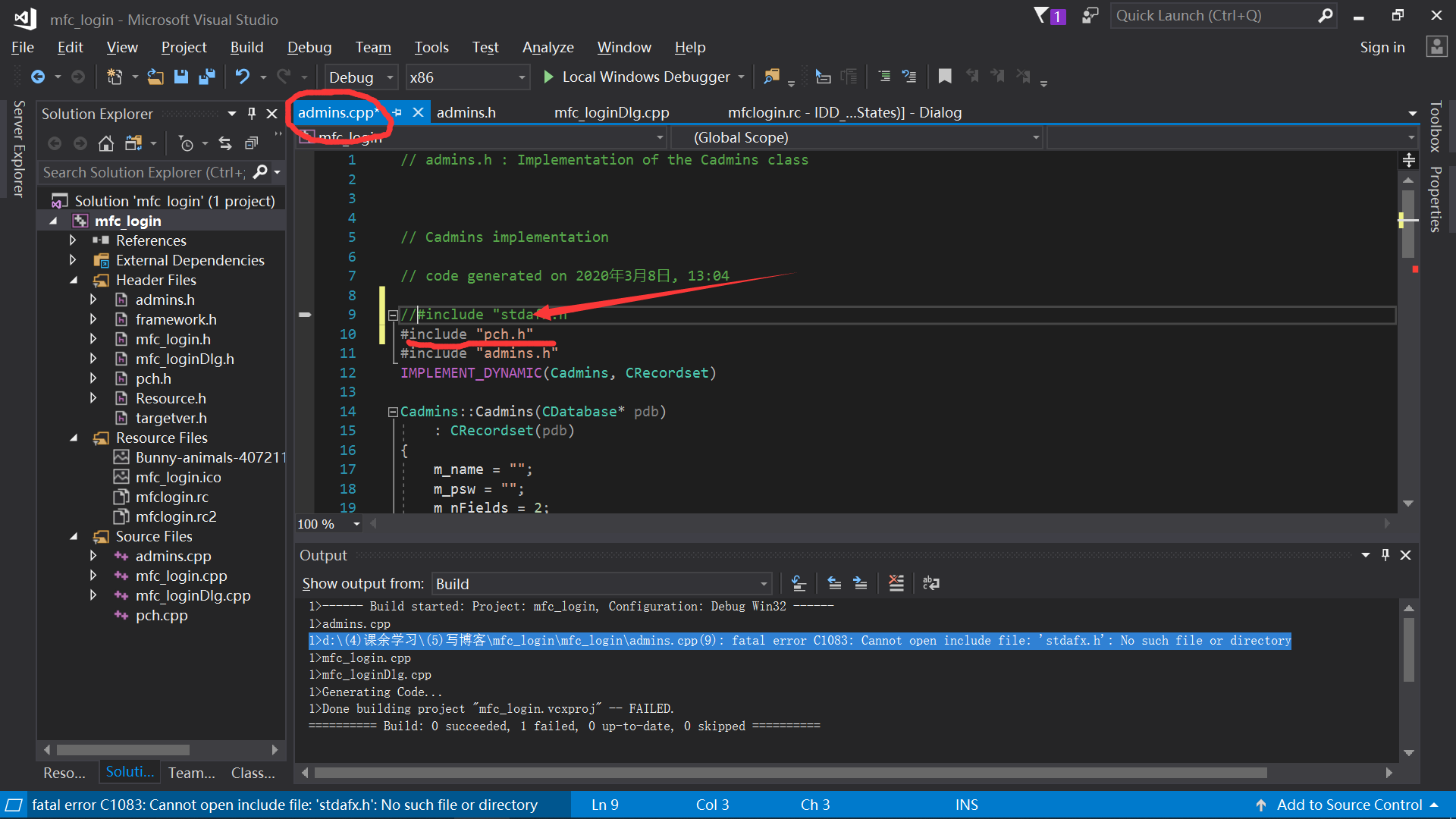Expand the Header Files folder

pyautogui.click(x=74, y=280)
